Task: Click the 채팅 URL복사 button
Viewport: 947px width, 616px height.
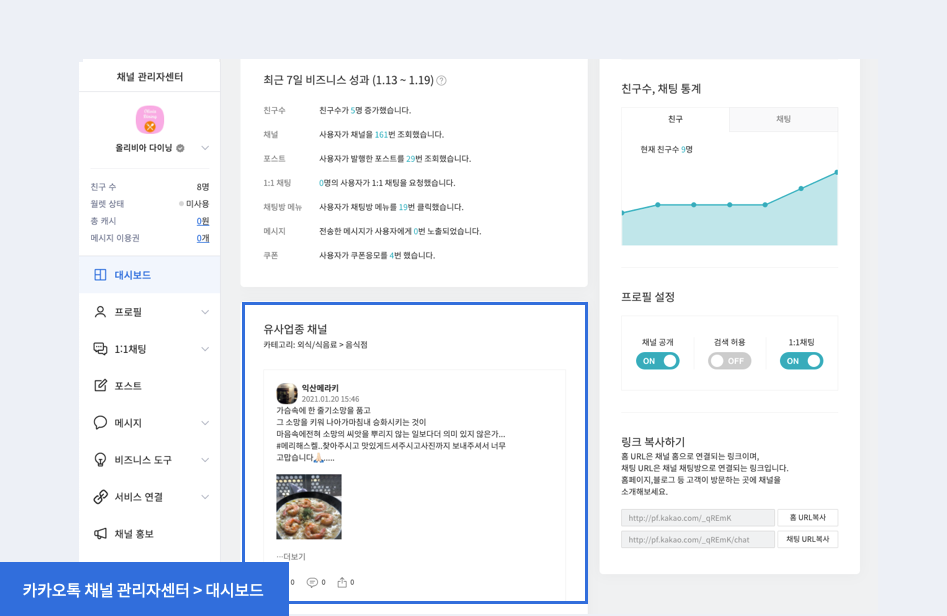Action: [x=807, y=539]
